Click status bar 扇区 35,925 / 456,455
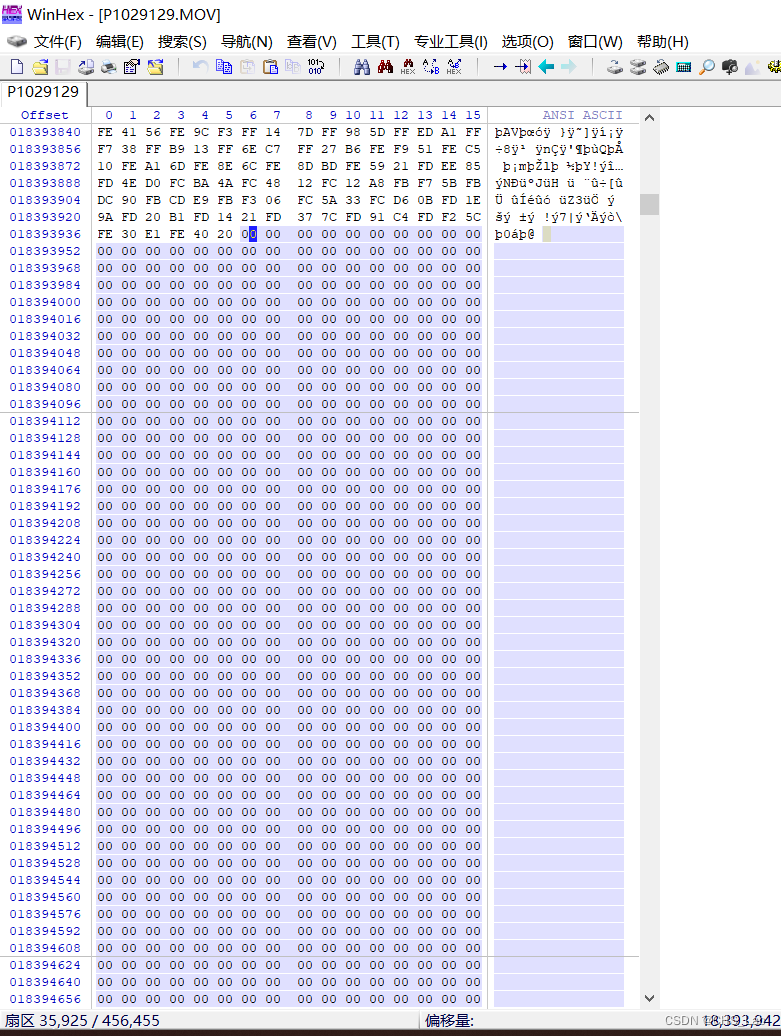Screen dimensions: 781x1036 pyautogui.click(x=83, y=1021)
